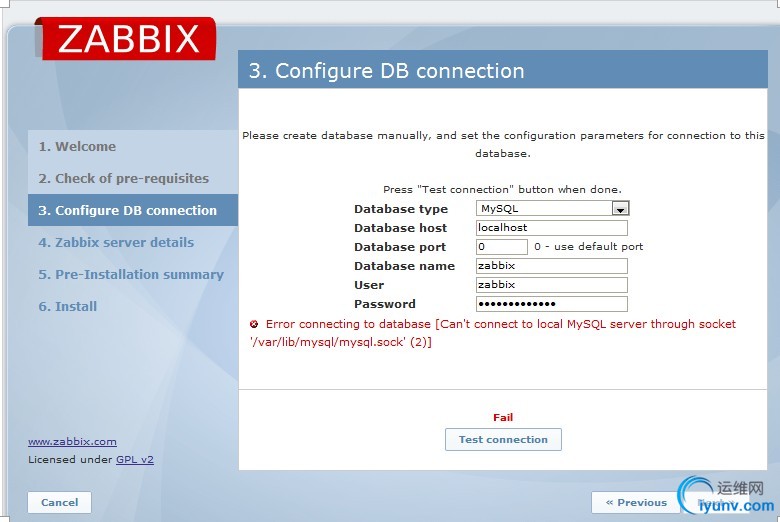
Task: Click the "0 - use default port" hint
Action: (x=588, y=246)
